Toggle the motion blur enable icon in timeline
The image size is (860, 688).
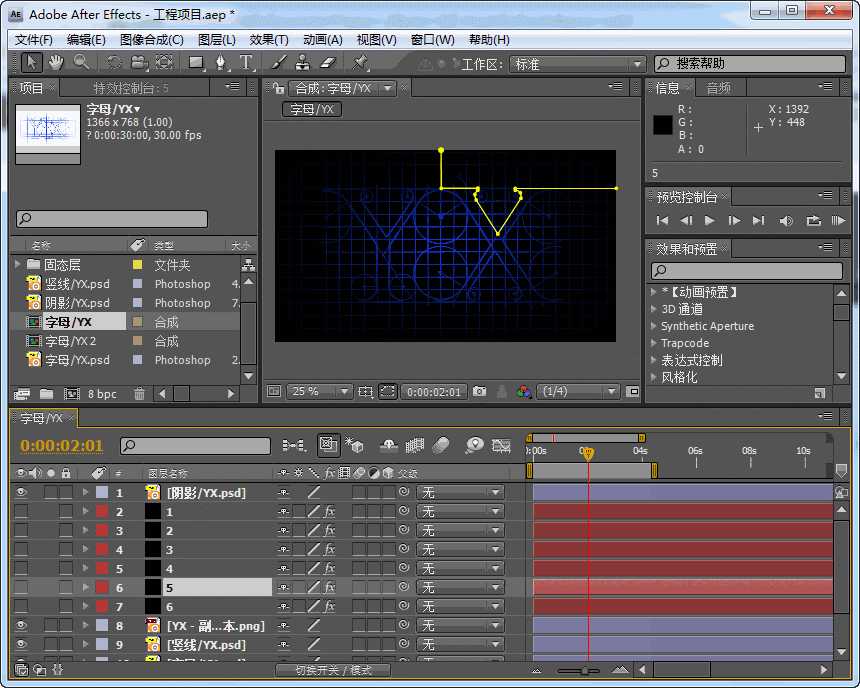tap(442, 445)
